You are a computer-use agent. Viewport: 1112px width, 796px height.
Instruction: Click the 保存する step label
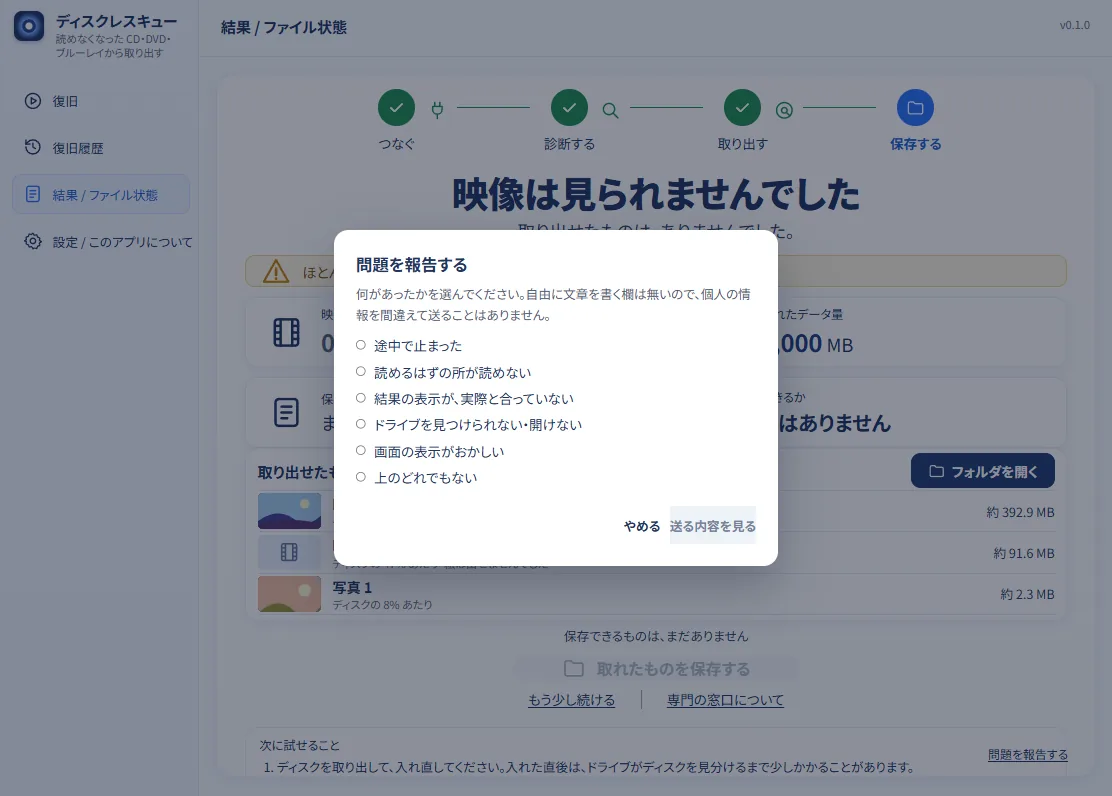tap(916, 144)
